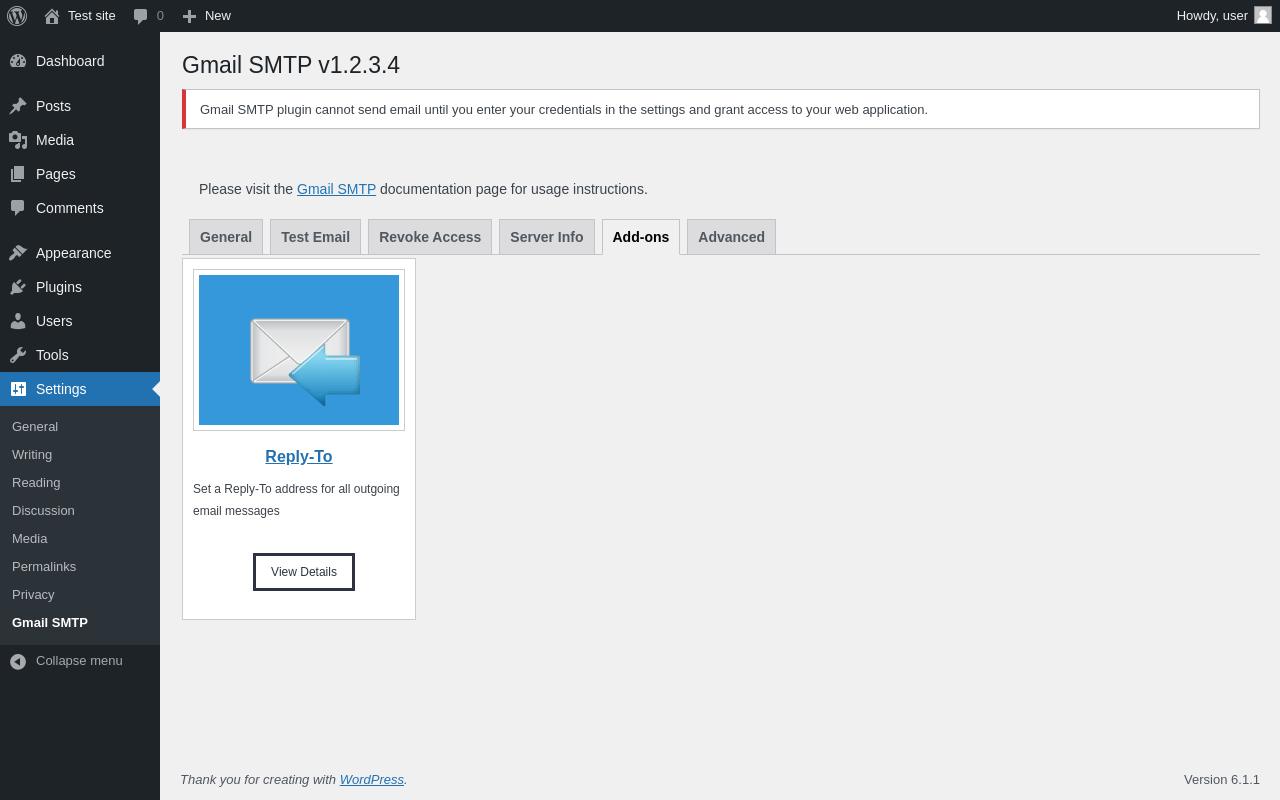Open Comments menu label
Viewport: 1280px width, 800px height.
[x=70, y=208]
